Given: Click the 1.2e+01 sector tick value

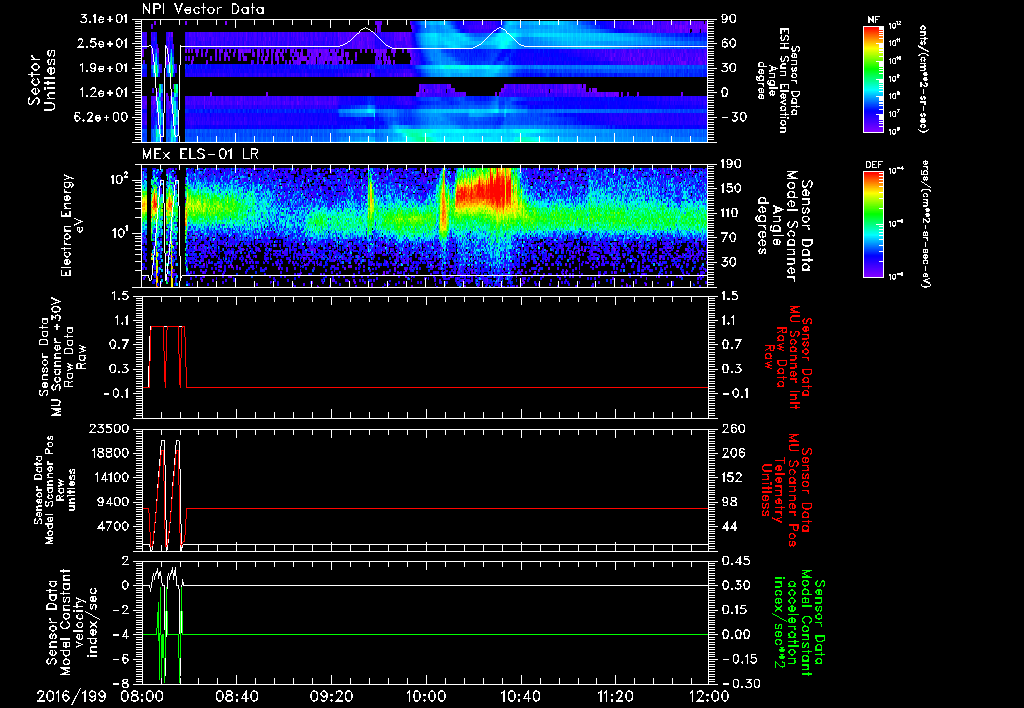Looking at the screenshot, I should point(104,93).
